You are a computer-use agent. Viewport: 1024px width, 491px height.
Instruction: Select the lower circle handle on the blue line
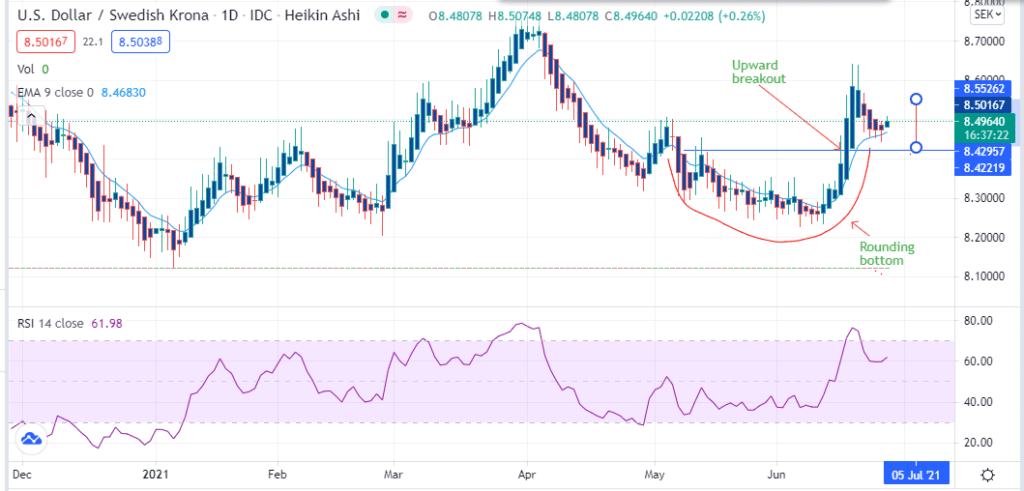point(915,148)
